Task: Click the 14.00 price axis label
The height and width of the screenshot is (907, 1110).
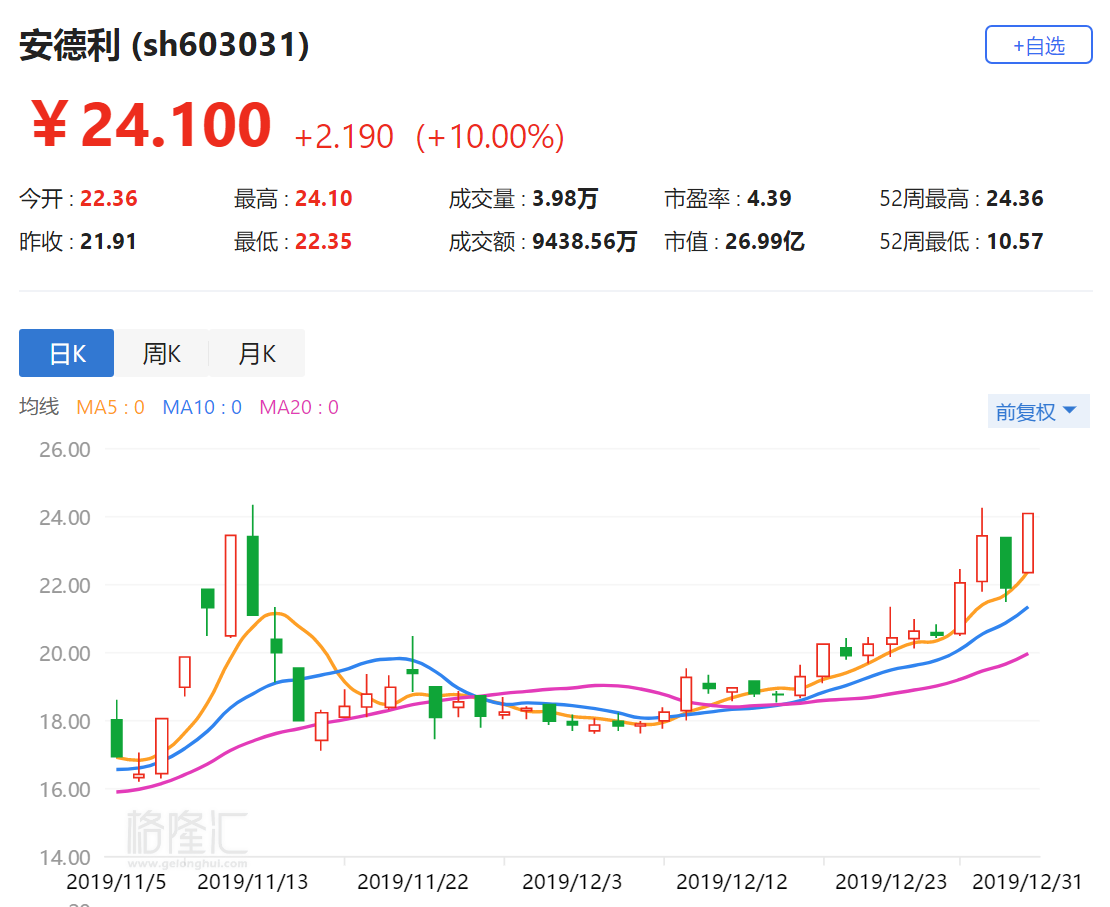Action: tap(64, 857)
